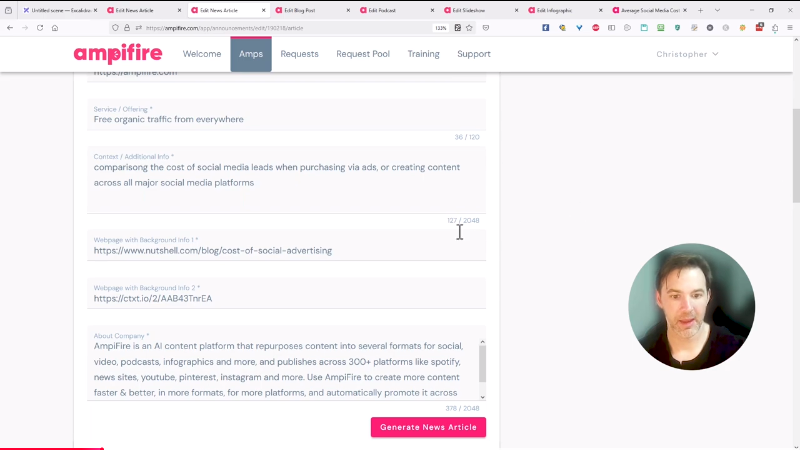Open the red ABP extension icon

coord(595,28)
